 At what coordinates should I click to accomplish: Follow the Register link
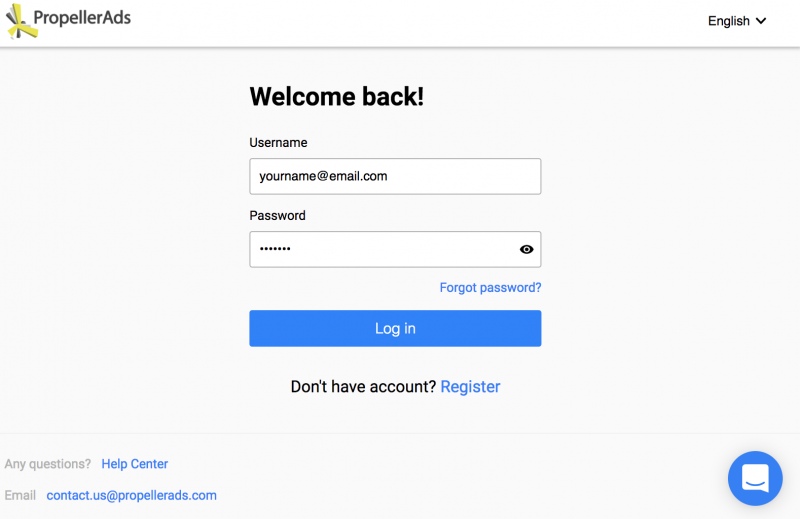(470, 387)
